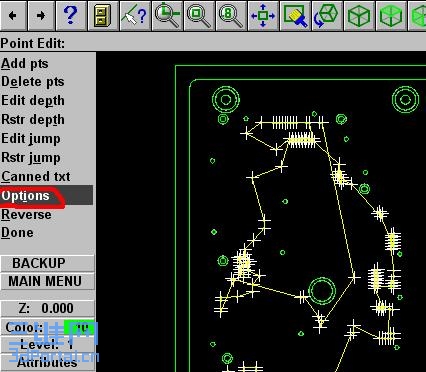Screen dimensions: 426x372
Task: Click the Zoom out magnifier icon
Action: click(167, 15)
